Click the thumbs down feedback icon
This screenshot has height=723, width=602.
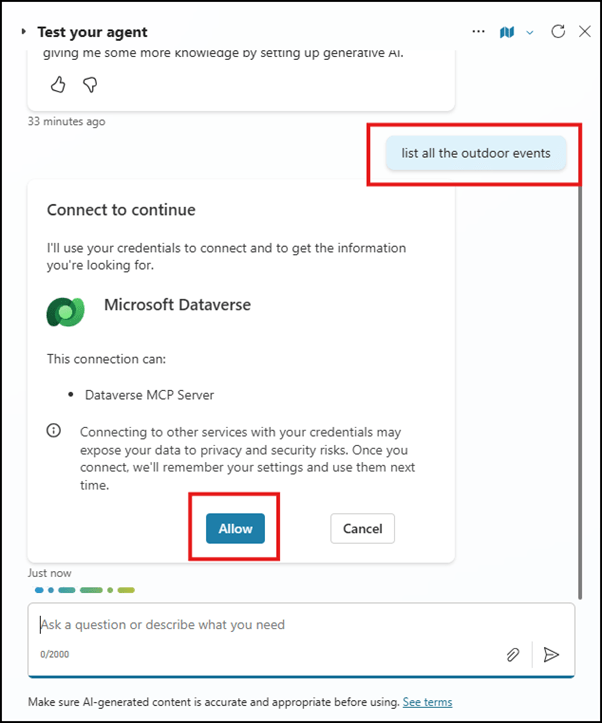point(90,85)
